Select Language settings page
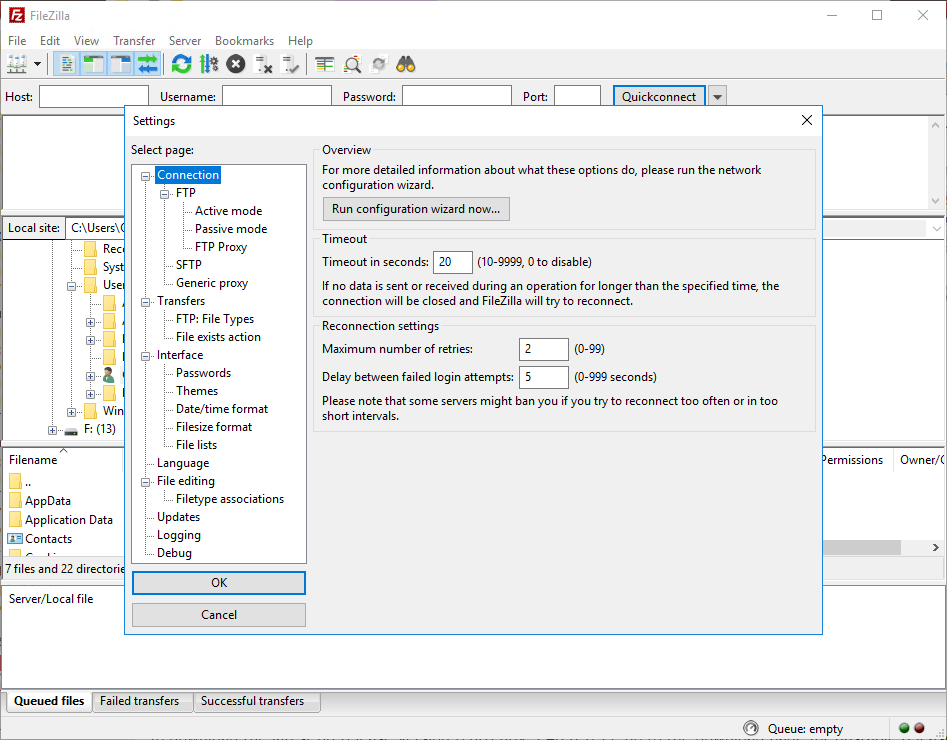 point(183,463)
